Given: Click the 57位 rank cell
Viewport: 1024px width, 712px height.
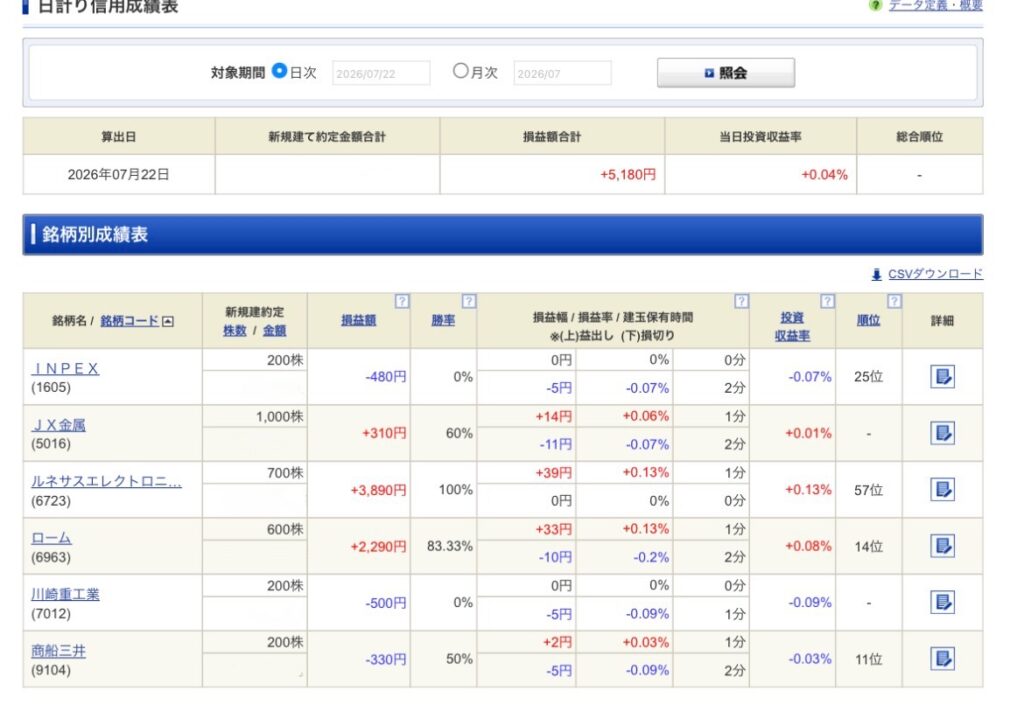Looking at the screenshot, I should 868,490.
